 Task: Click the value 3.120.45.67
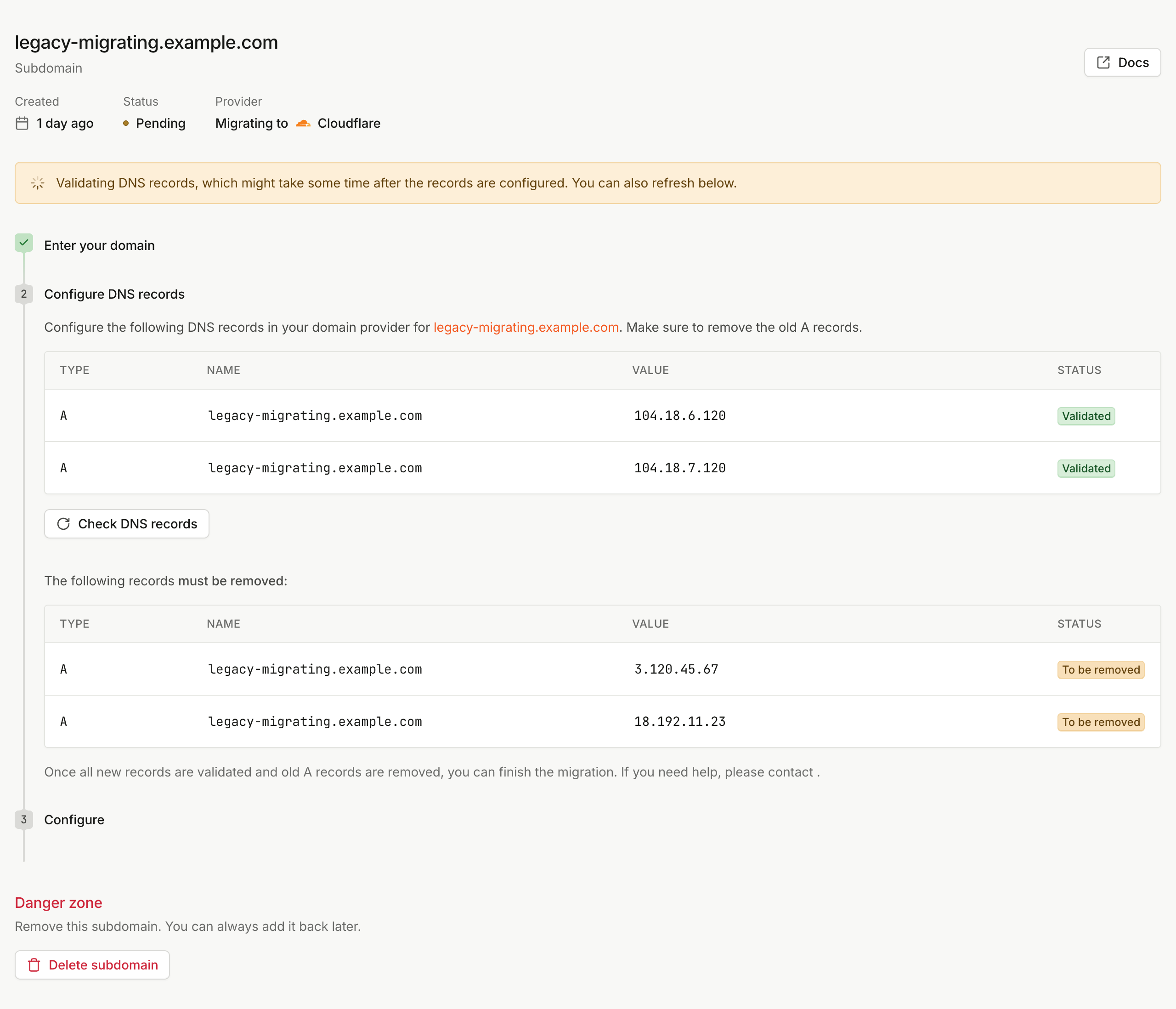tap(676, 669)
